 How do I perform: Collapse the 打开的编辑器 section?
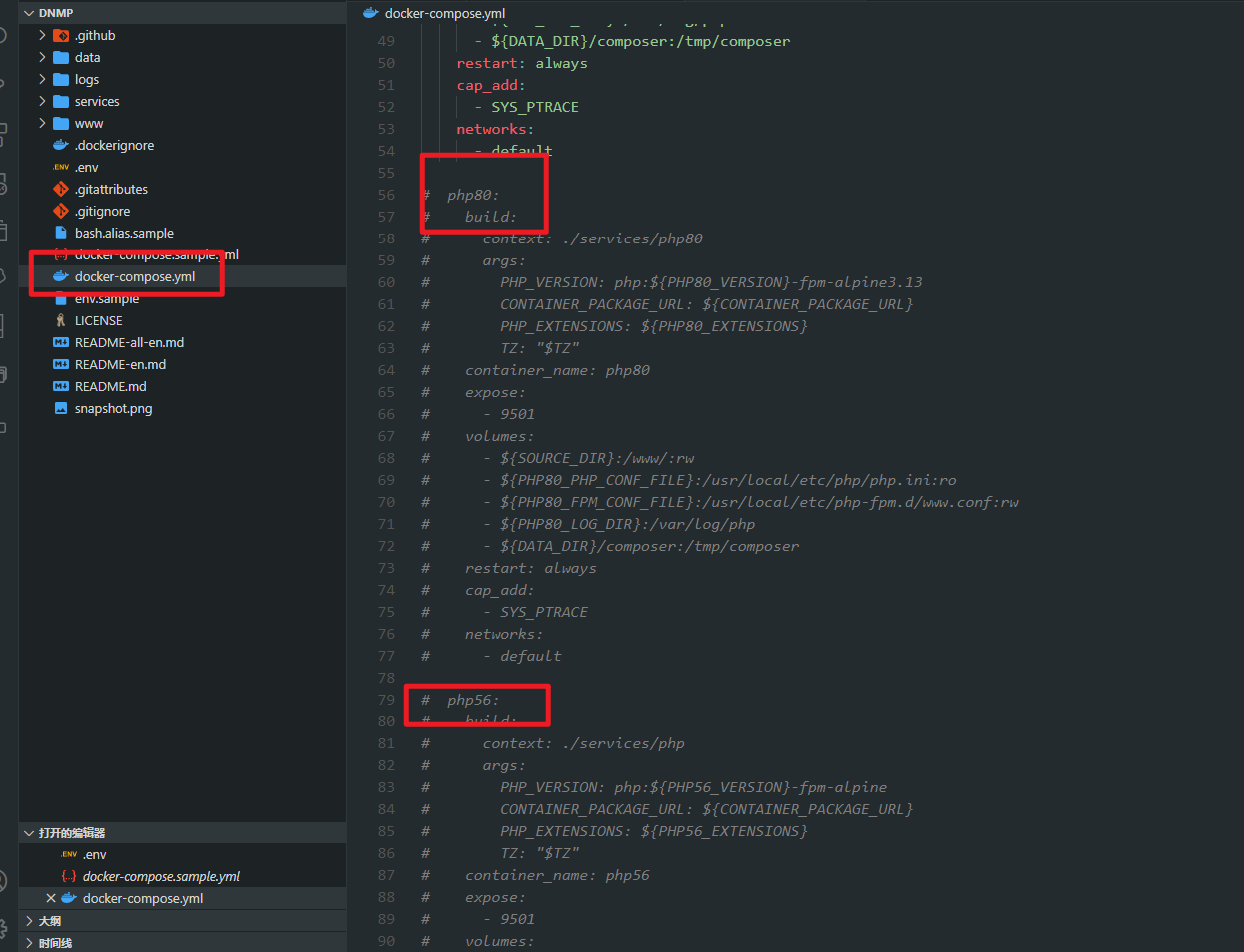(x=29, y=832)
